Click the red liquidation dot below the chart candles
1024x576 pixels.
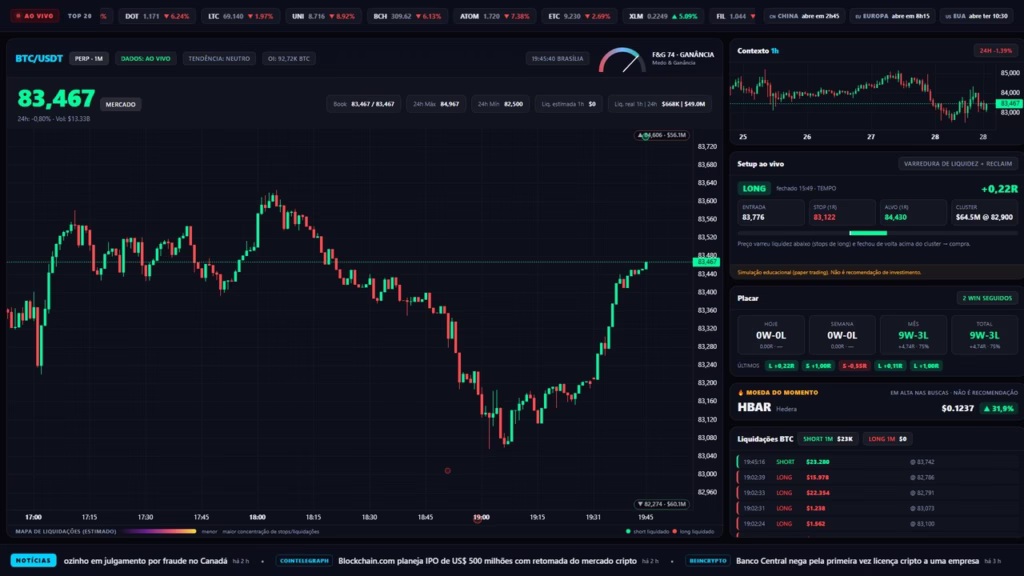[447, 470]
